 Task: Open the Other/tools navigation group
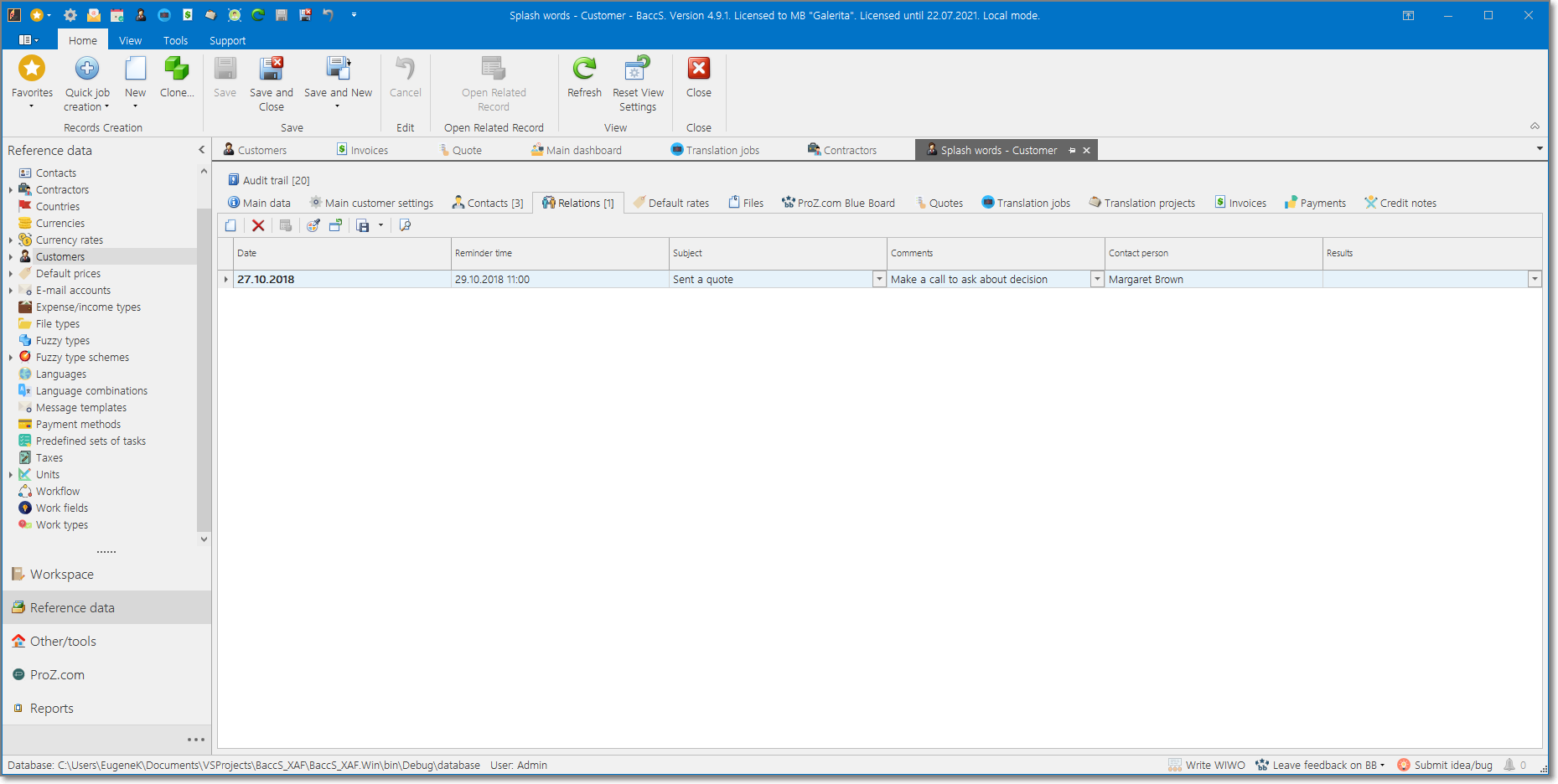coord(106,642)
